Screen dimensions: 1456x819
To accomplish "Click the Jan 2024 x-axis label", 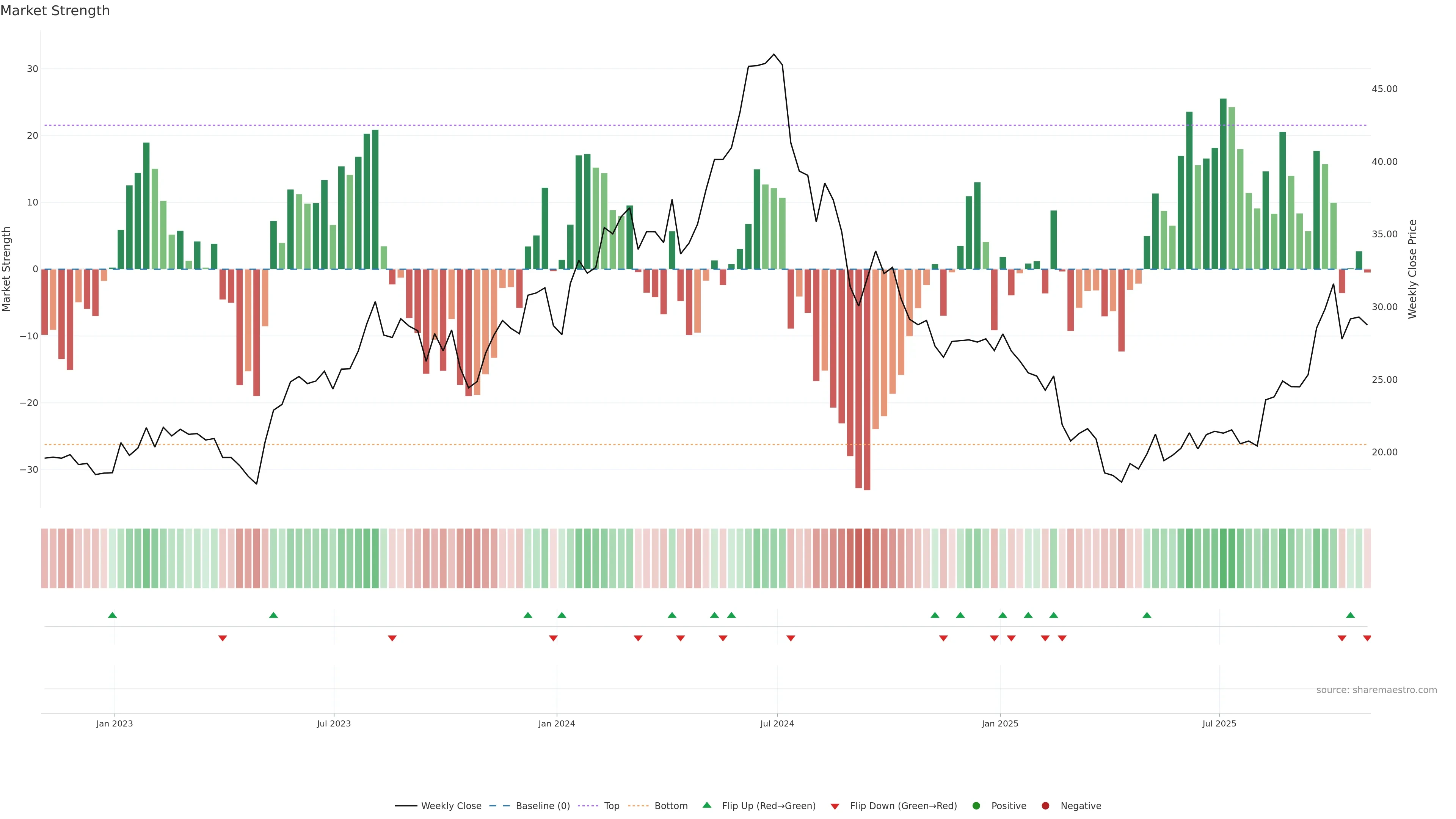I will point(556,723).
